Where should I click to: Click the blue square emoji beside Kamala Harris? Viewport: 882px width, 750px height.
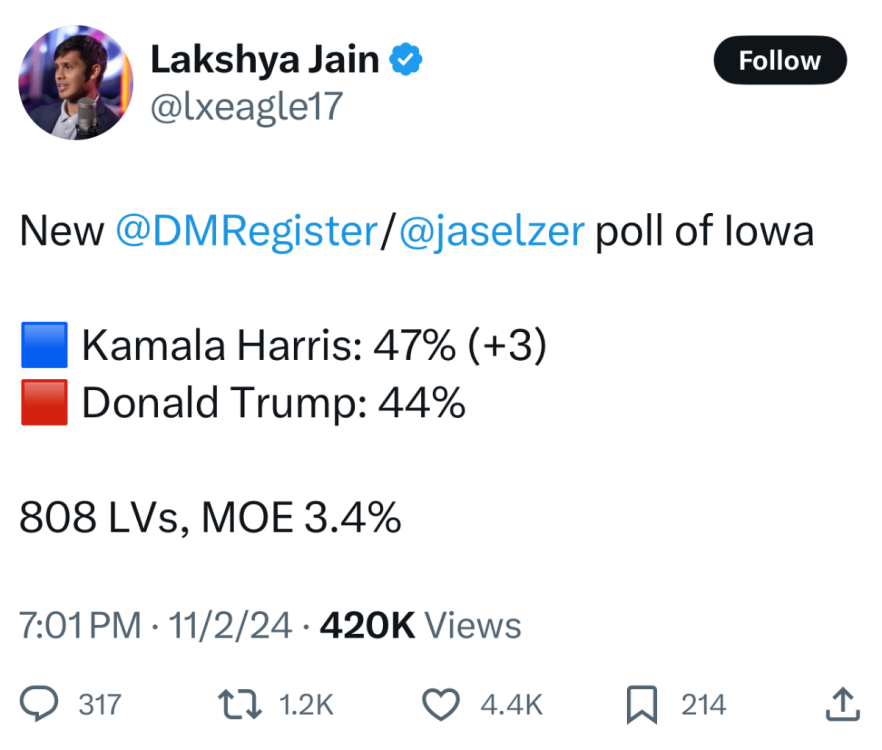[x=44, y=346]
